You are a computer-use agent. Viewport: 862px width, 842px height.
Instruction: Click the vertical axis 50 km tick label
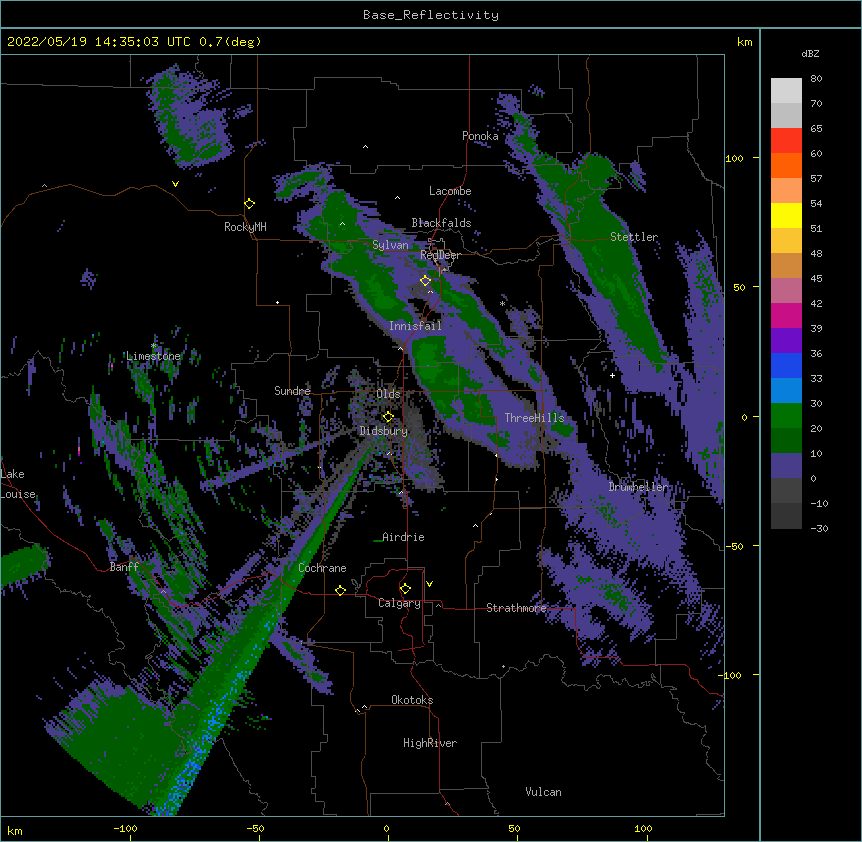tap(739, 287)
